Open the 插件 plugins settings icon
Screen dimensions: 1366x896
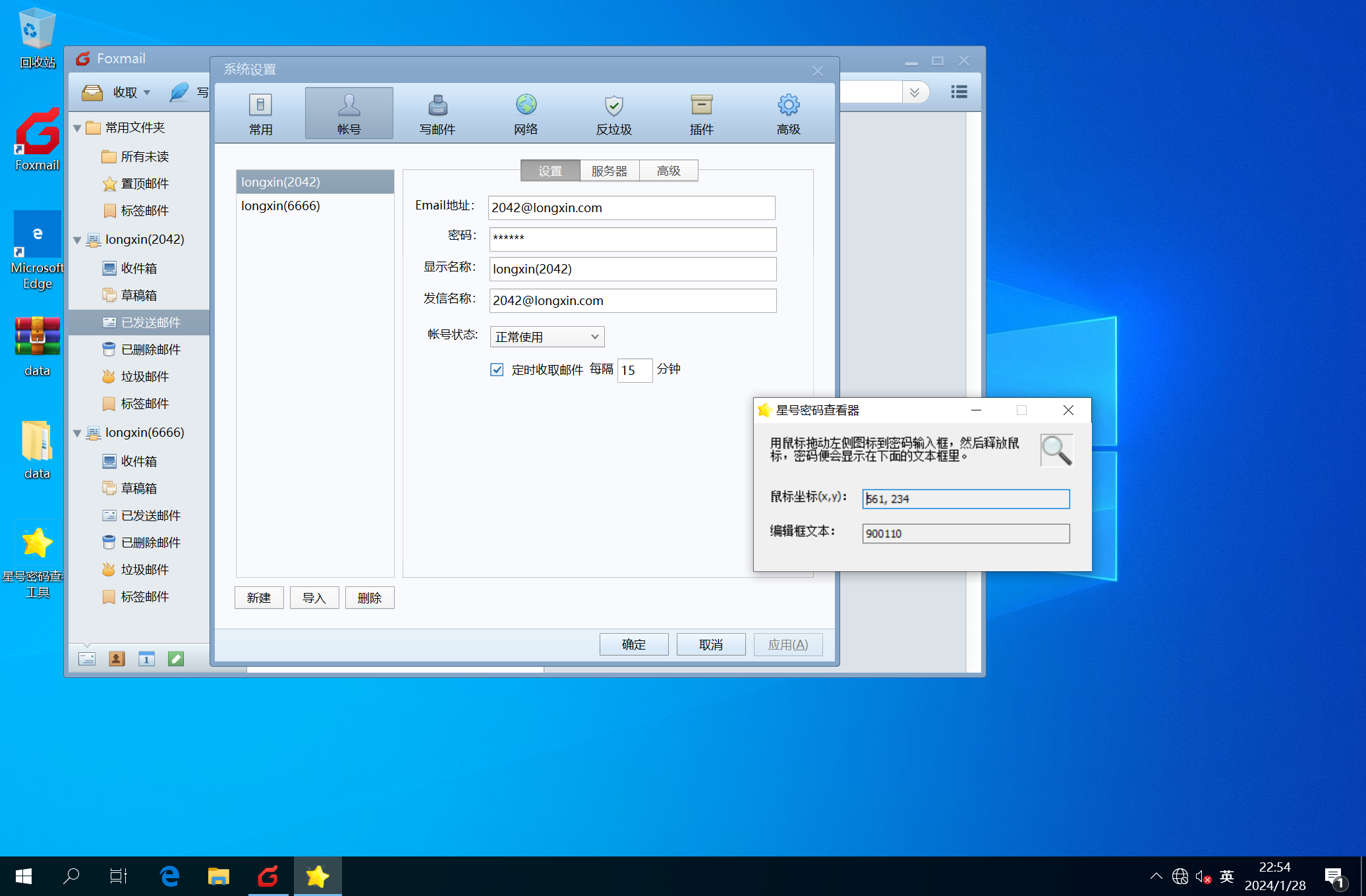701,105
